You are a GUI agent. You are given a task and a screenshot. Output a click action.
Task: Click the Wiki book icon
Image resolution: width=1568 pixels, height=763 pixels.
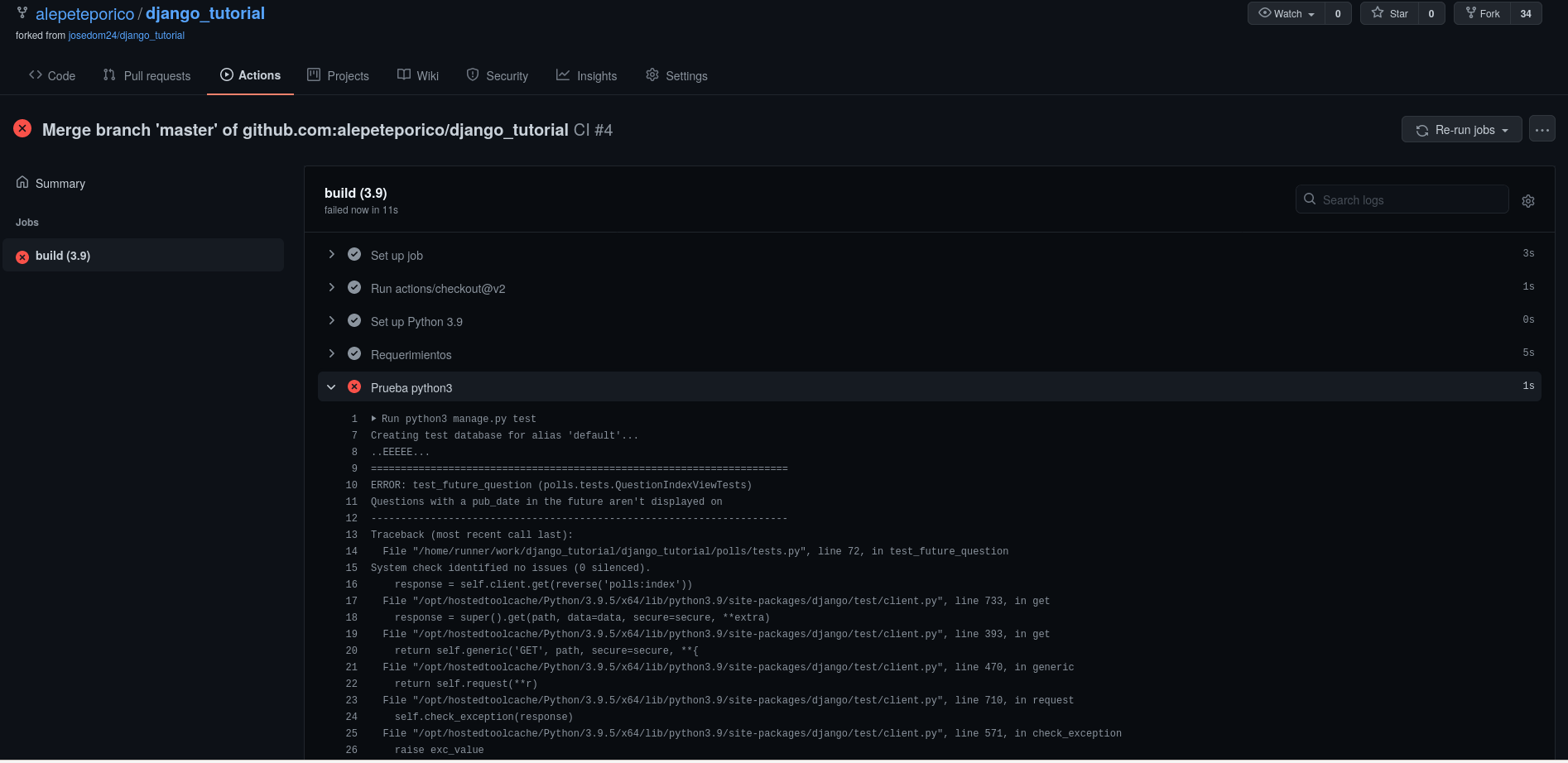(x=404, y=74)
